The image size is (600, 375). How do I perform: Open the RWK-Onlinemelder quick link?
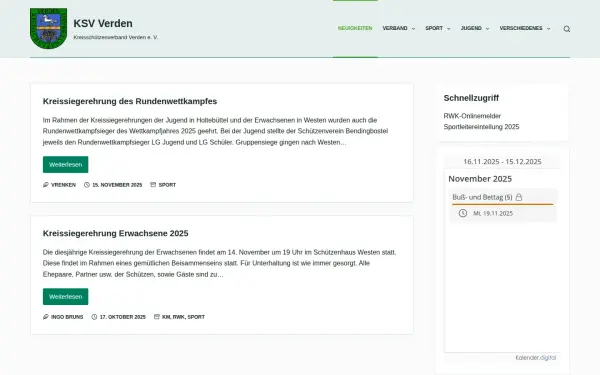point(472,116)
